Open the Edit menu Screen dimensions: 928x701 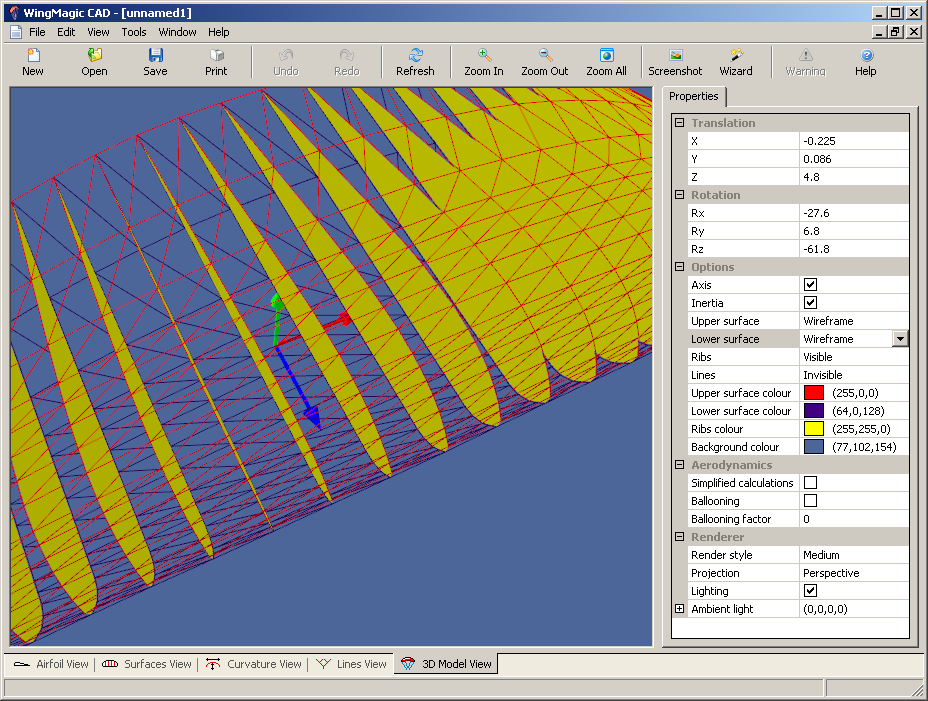coord(66,32)
